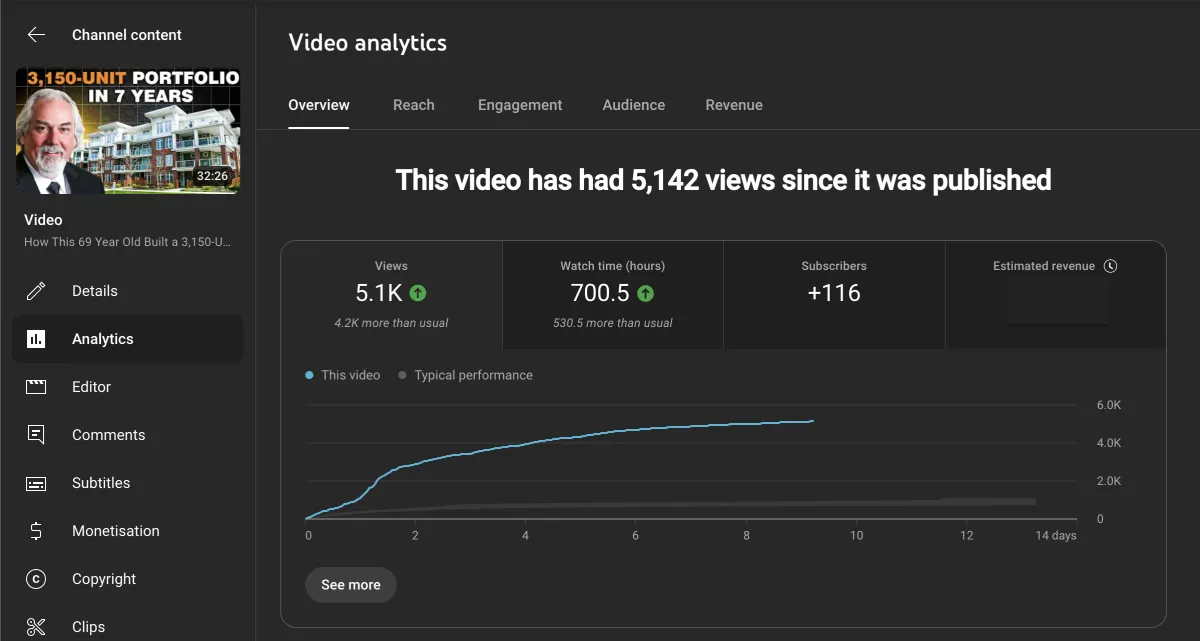
Task: Click the blue This video legend dot
Action: (x=309, y=376)
